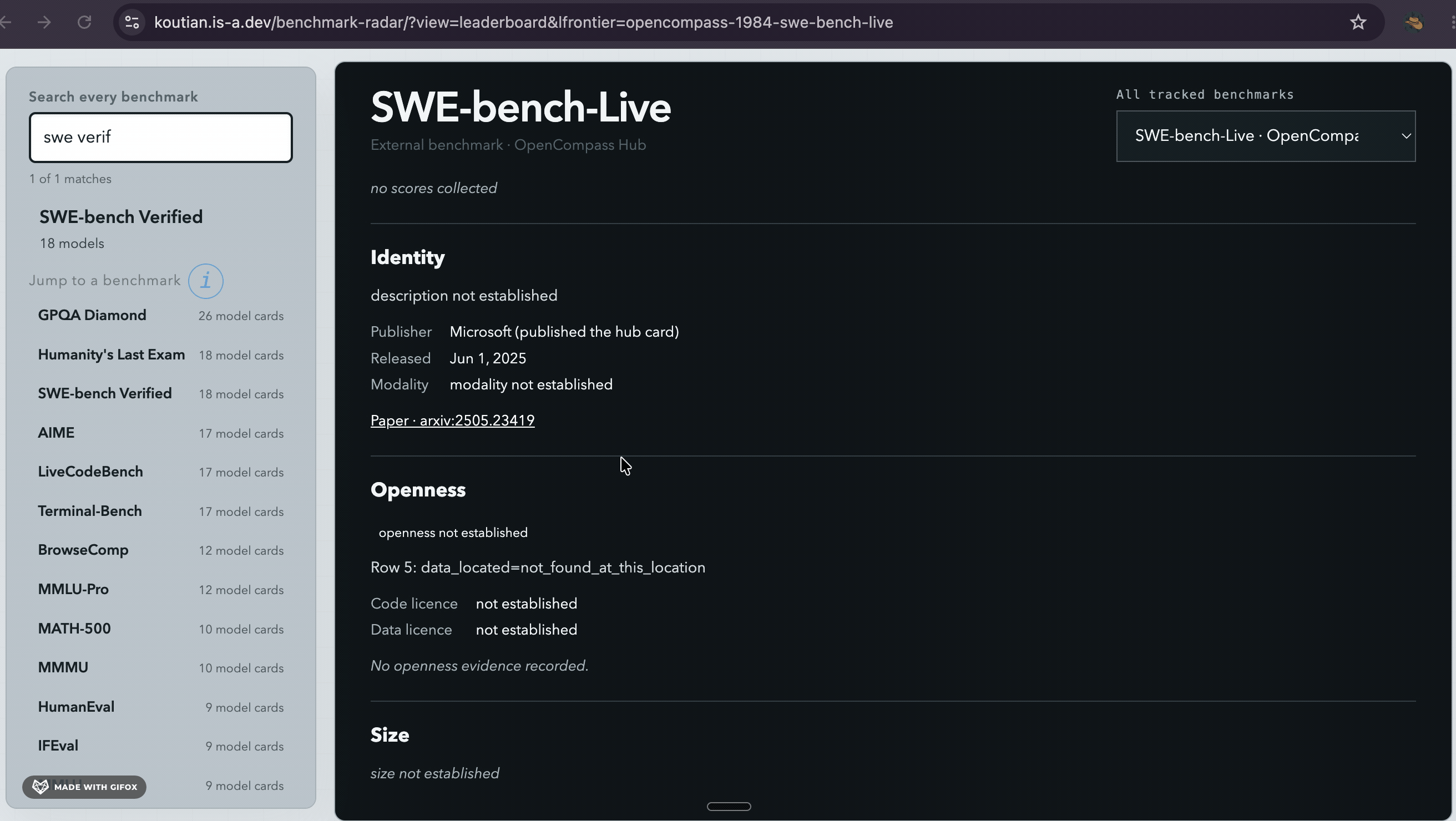Click the 'no scores collected' text

point(433,188)
